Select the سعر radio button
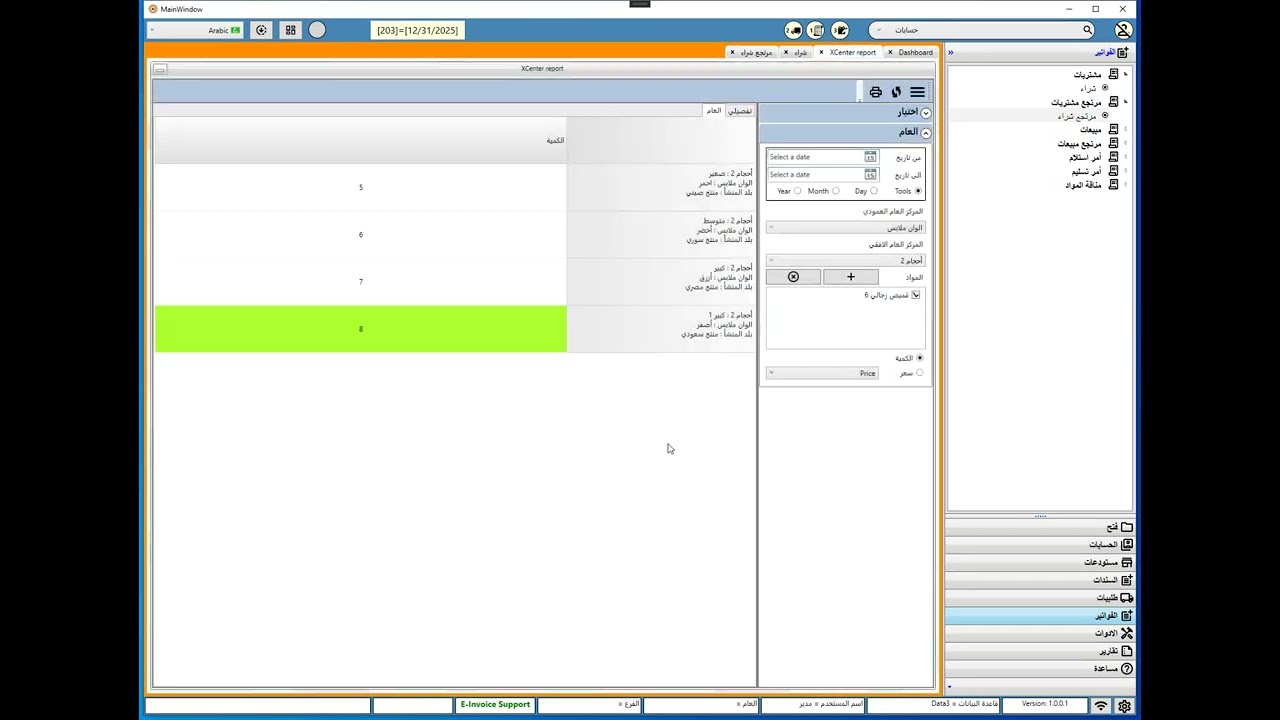The image size is (1280, 720). point(919,373)
